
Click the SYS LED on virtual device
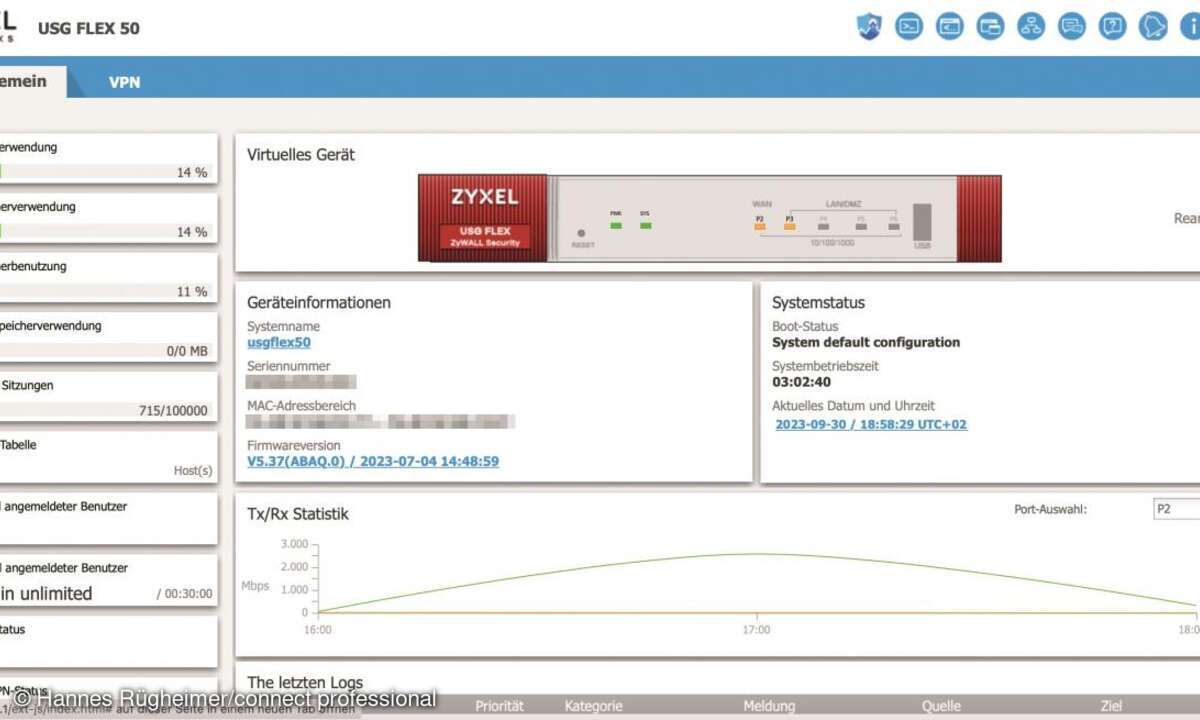click(646, 225)
